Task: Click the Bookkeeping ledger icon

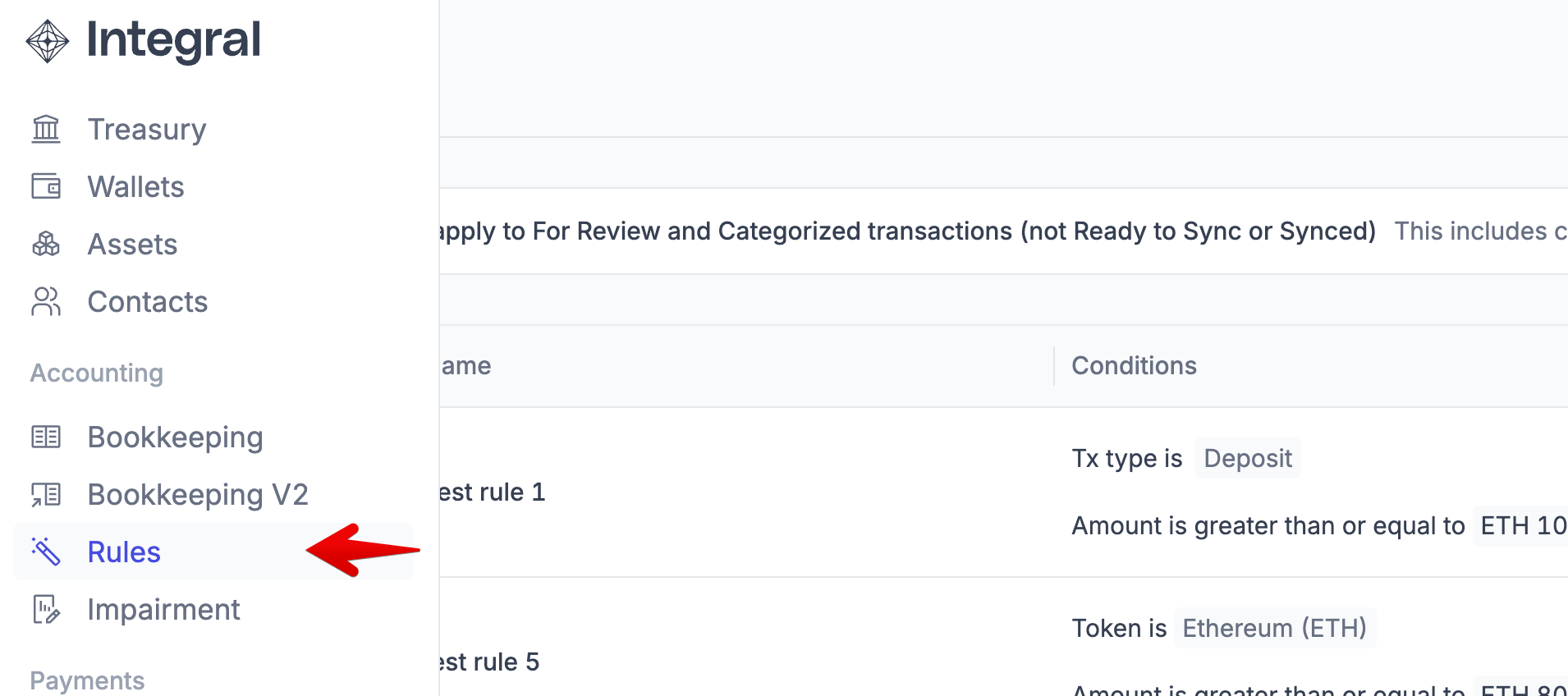Action: [x=46, y=437]
